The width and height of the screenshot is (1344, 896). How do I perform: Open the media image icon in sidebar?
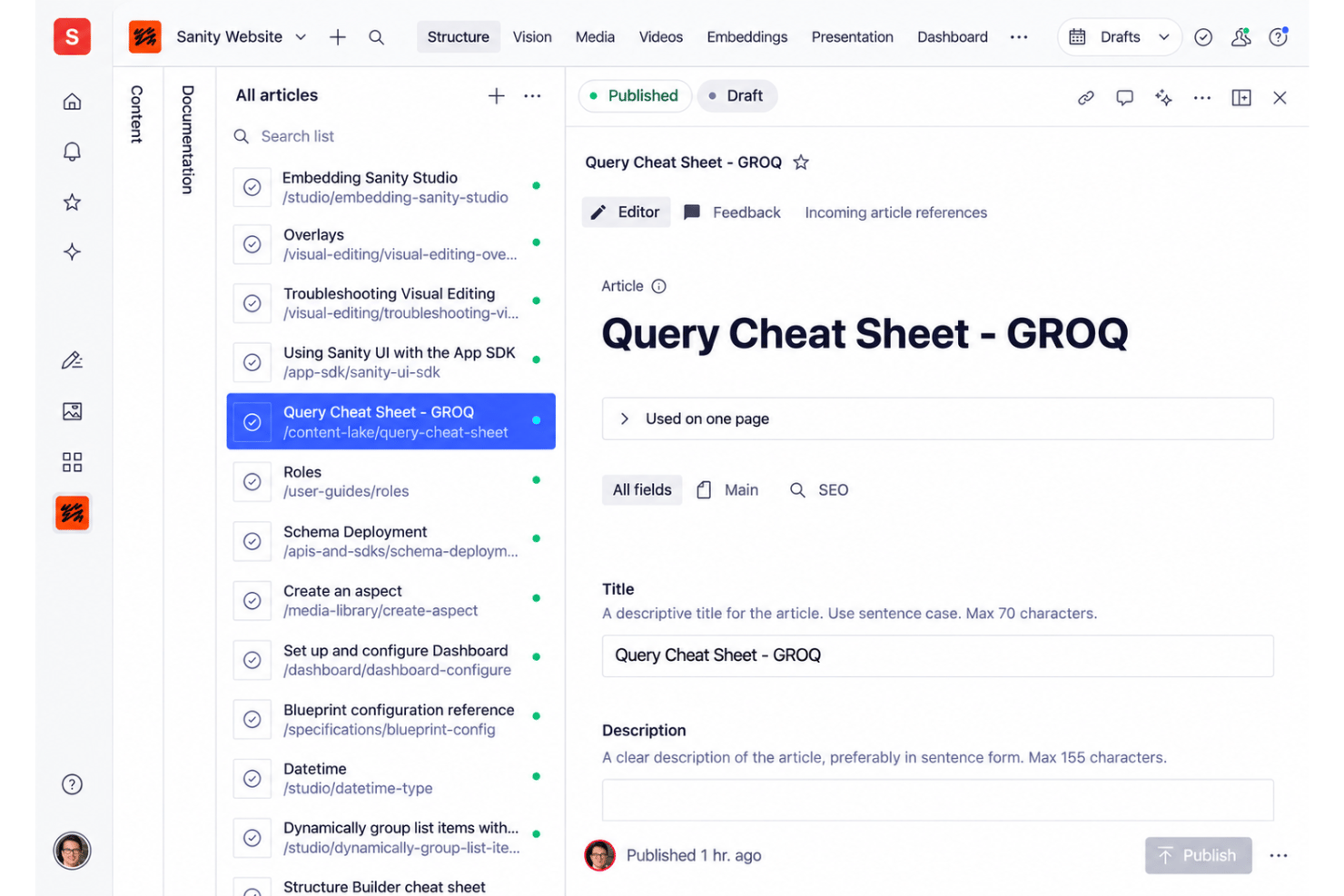(72, 411)
